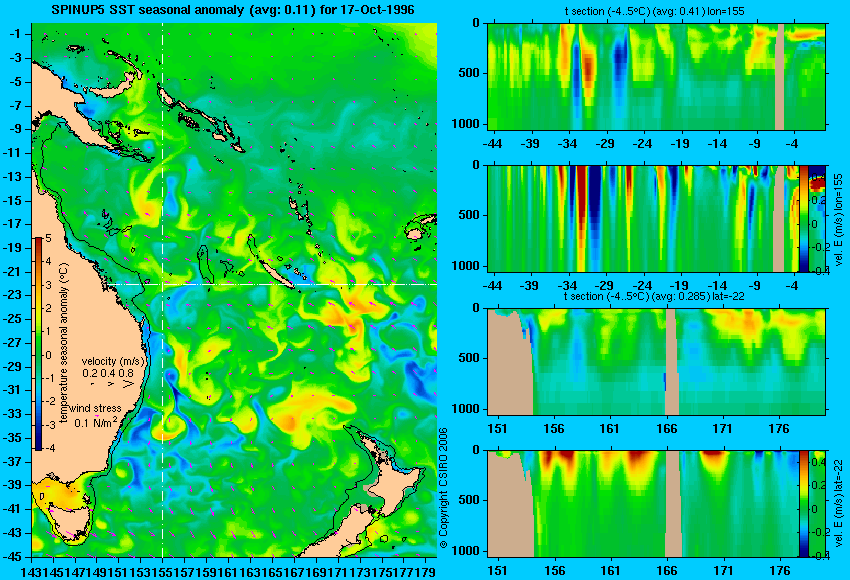Click the '0.2 0.4 0.8' velocity scale values
Image resolution: width=850 pixels, height=580 pixels.
coord(108,373)
